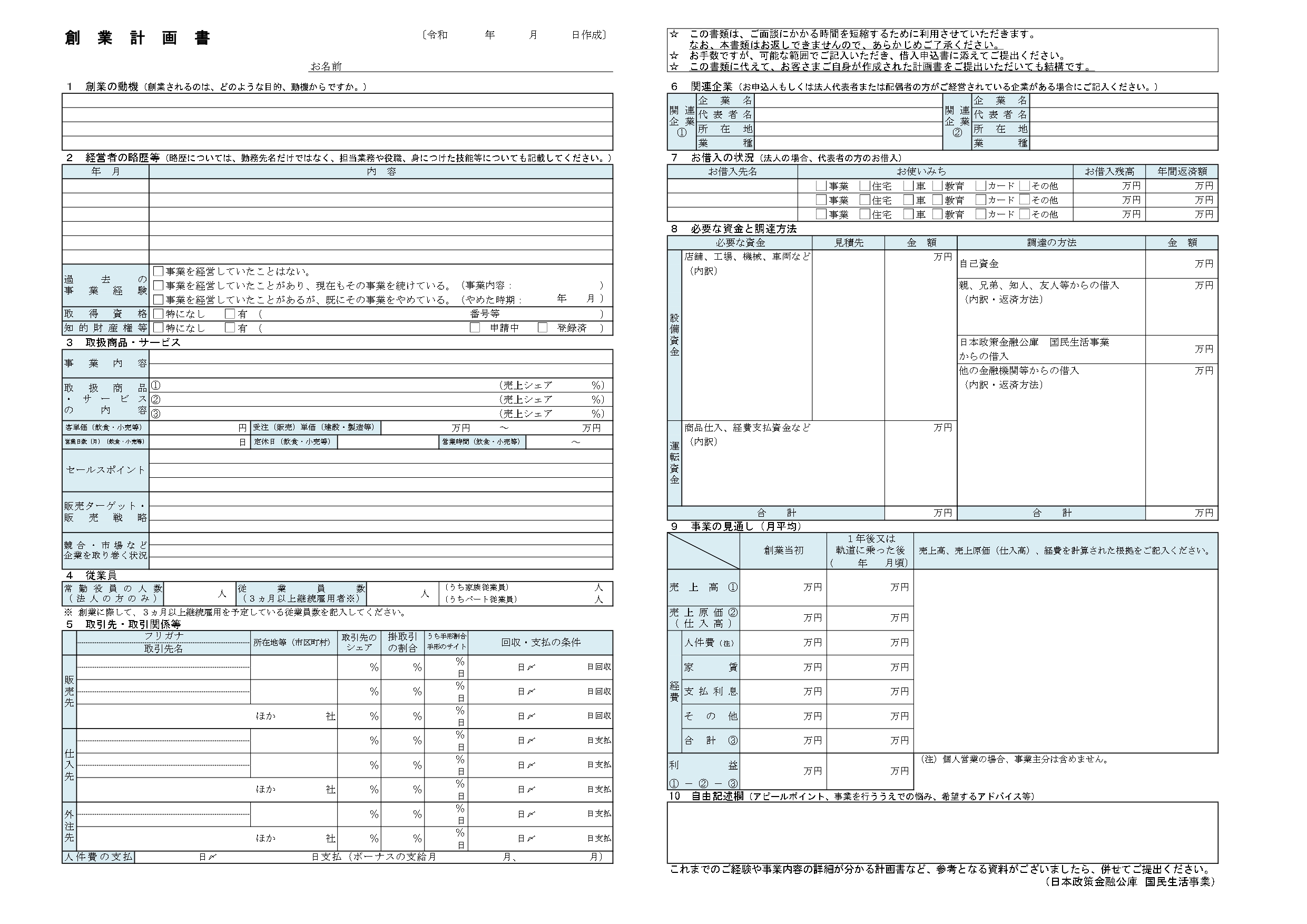Click first line of 創業の動機 box
Screen dimensions: 1307x924
coord(337,101)
